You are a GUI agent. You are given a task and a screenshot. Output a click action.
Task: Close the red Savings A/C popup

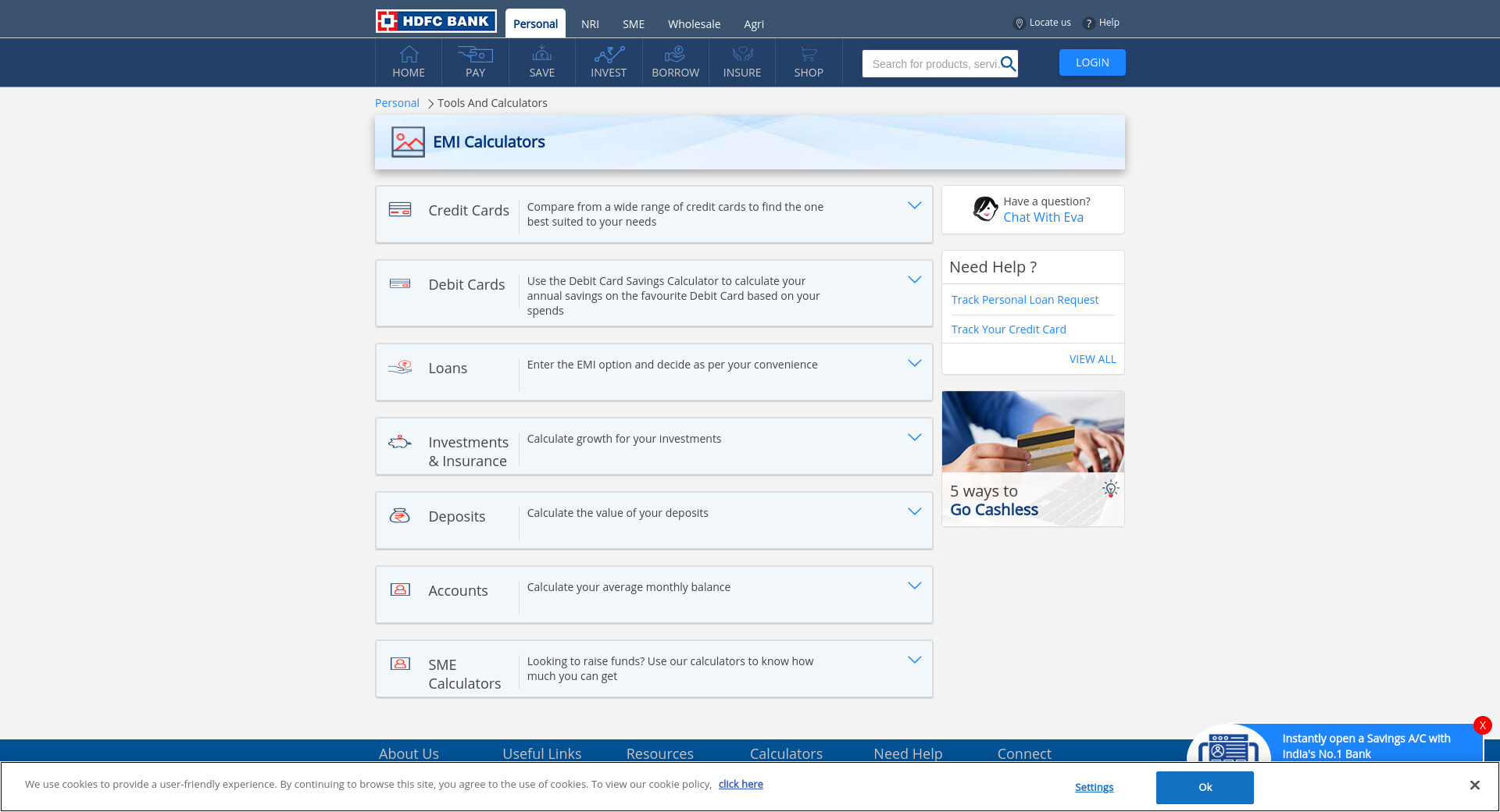(x=1482, y=725)
